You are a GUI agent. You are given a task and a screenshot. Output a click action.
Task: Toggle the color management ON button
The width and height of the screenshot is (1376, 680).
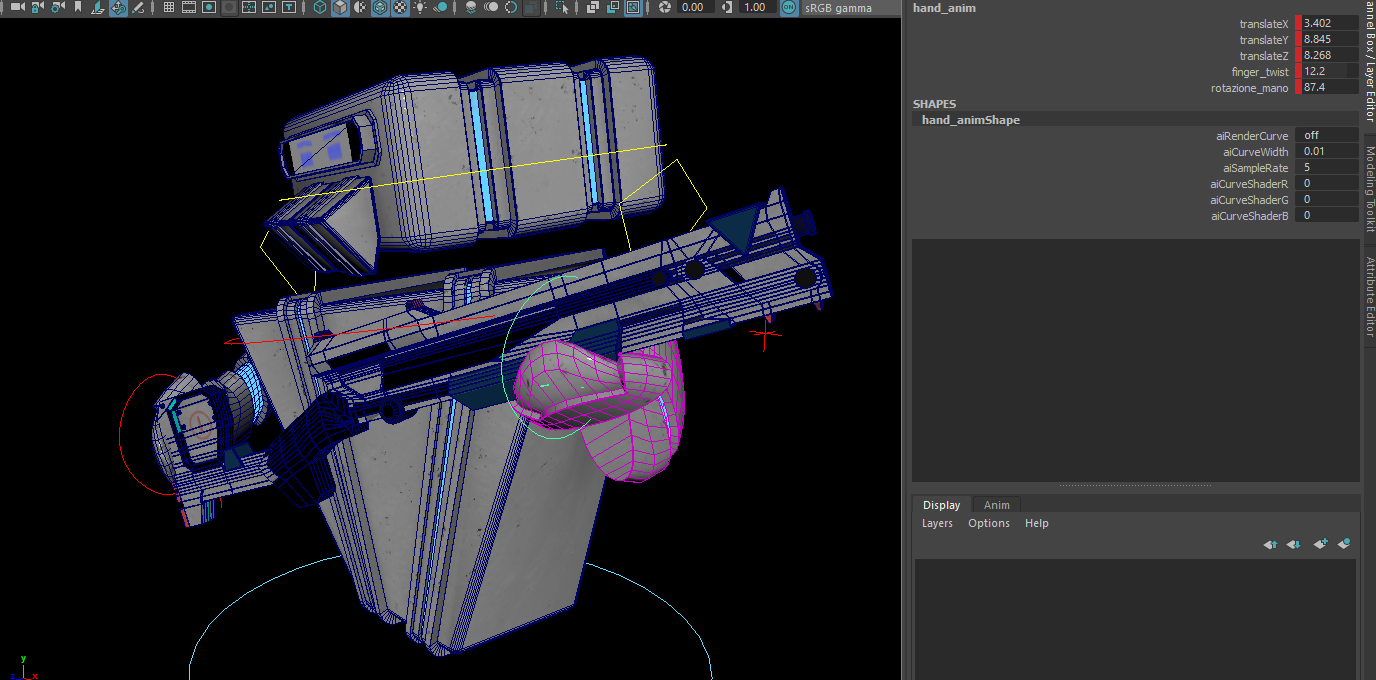788,7
